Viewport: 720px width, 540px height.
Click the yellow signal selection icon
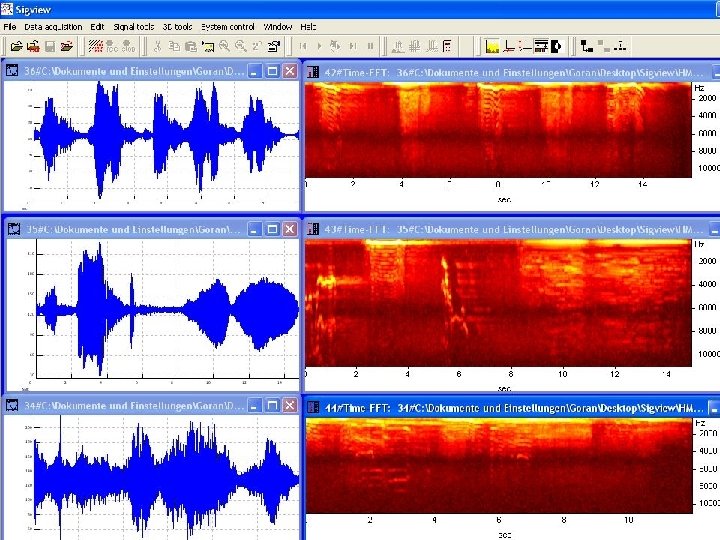pyautogui.click(x=208, y=46)
